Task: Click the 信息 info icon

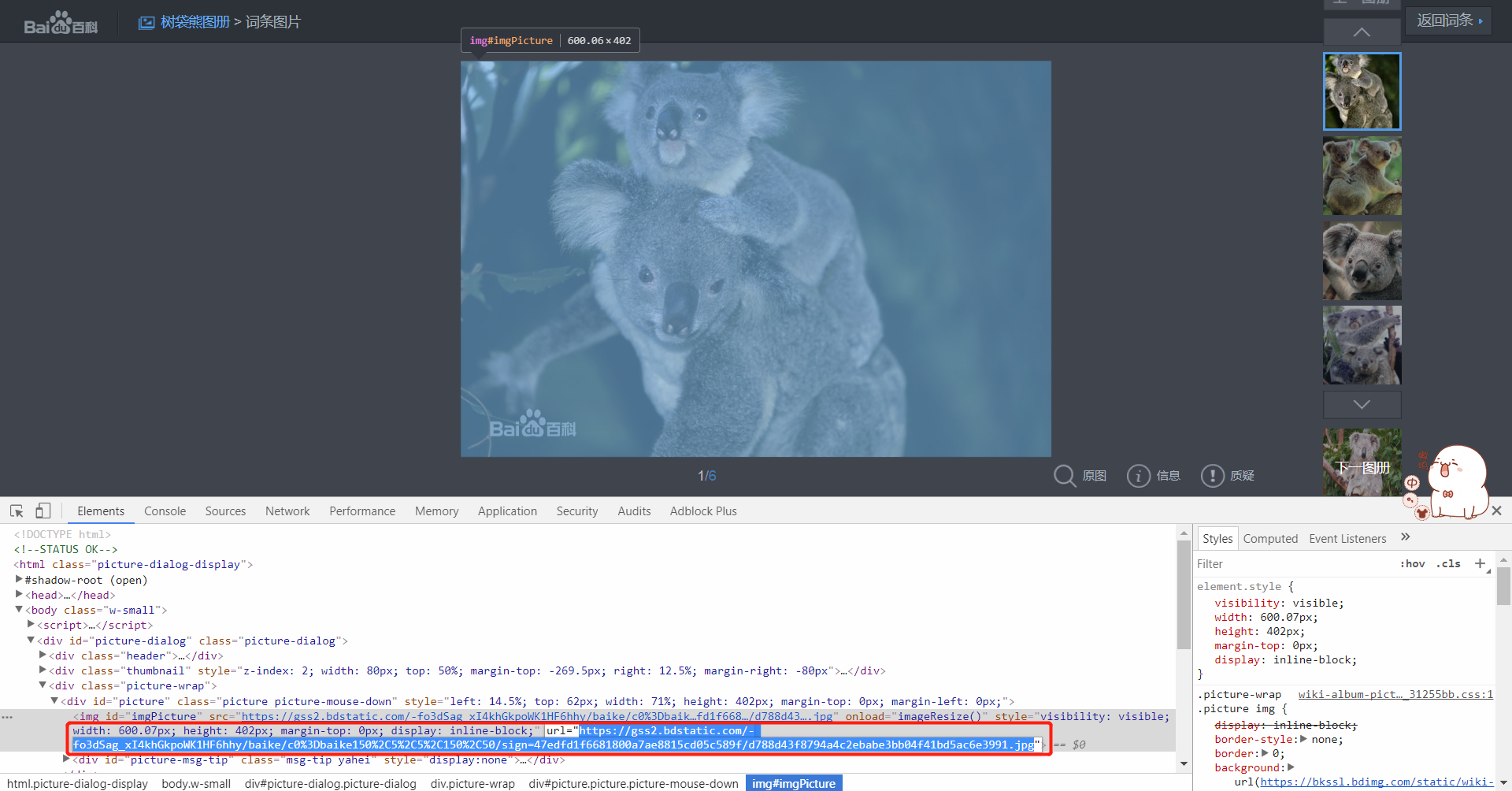Action: (1138, 476)
